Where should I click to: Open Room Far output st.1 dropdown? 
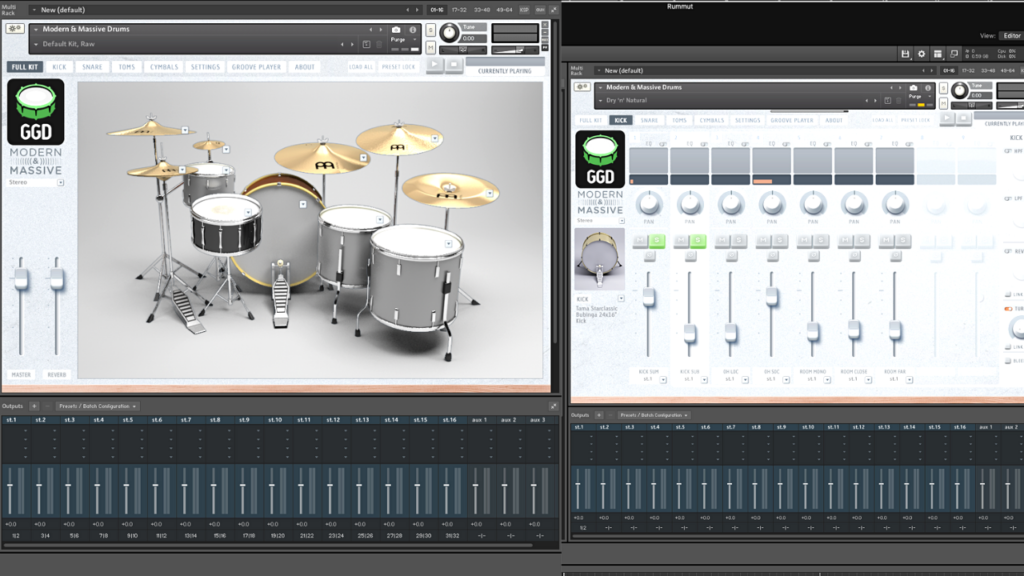[909, 380]
